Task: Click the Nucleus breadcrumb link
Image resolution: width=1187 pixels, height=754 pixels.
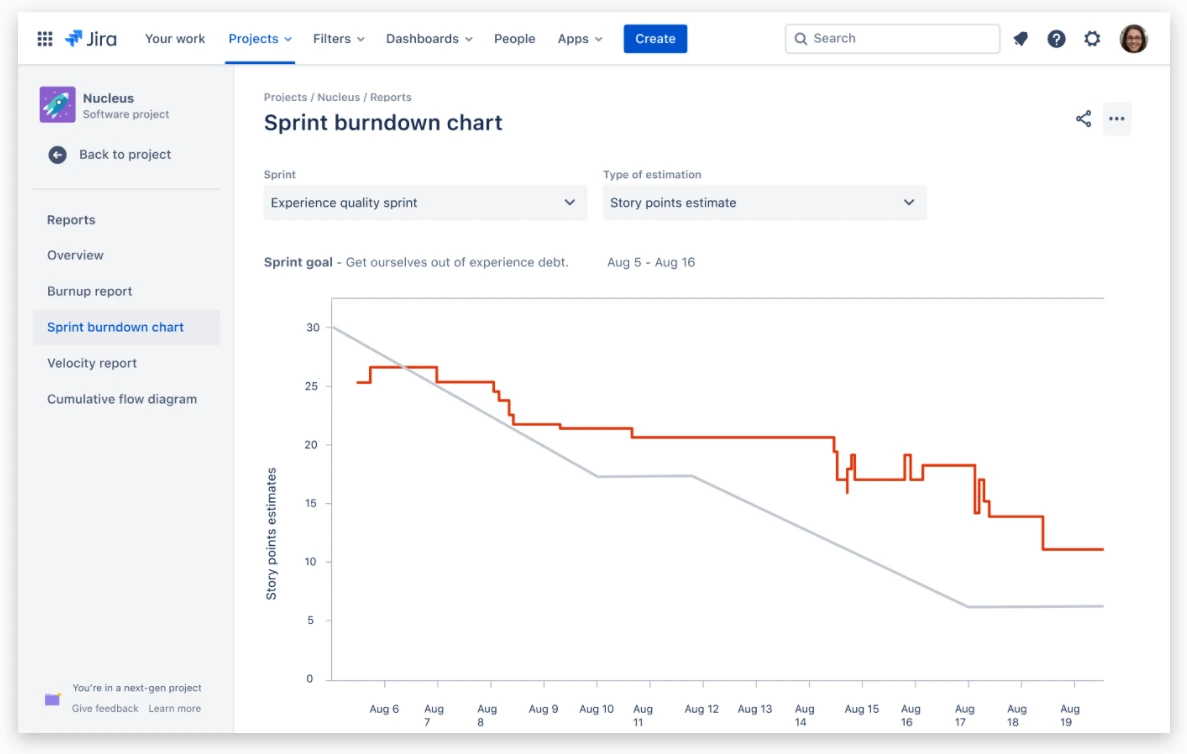Action: pyautogui.click(x=338, y=97)
